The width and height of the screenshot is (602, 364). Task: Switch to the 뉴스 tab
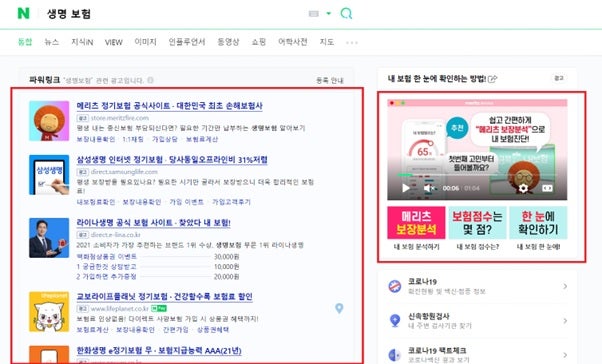[x=51, y=42]
